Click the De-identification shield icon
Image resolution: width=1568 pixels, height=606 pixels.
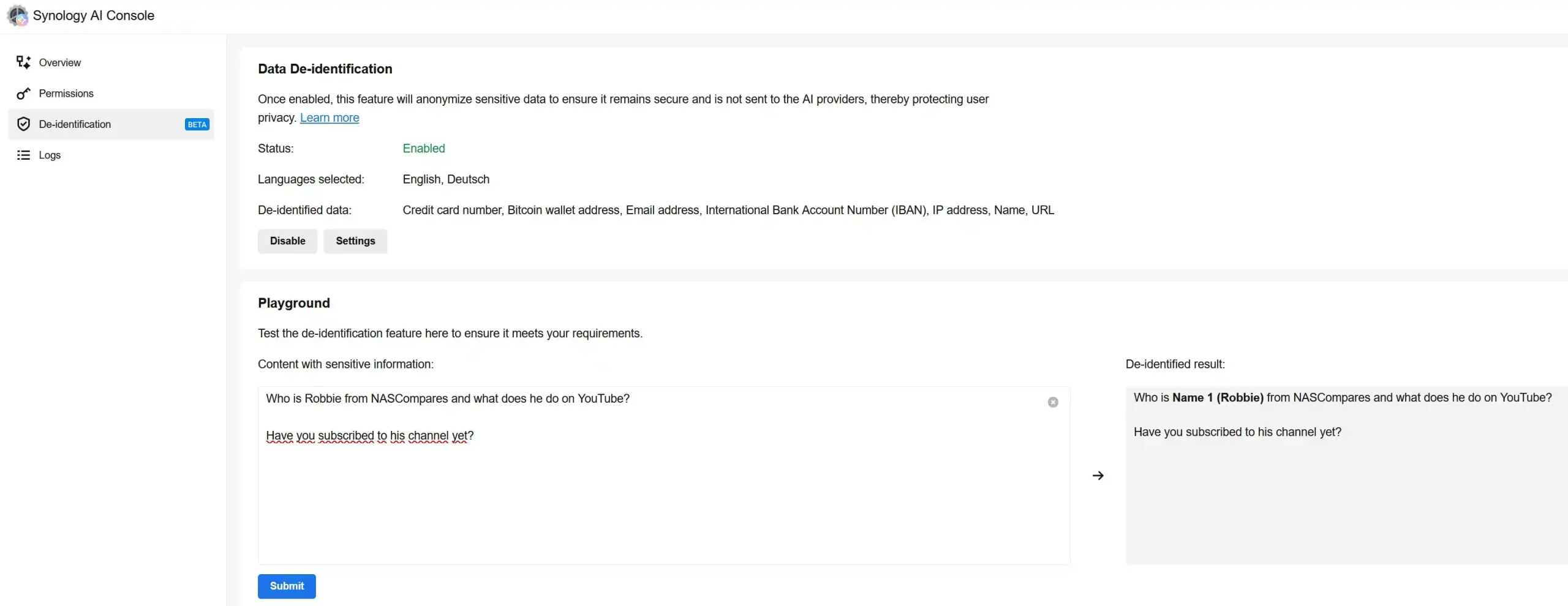tap(23, 124)
